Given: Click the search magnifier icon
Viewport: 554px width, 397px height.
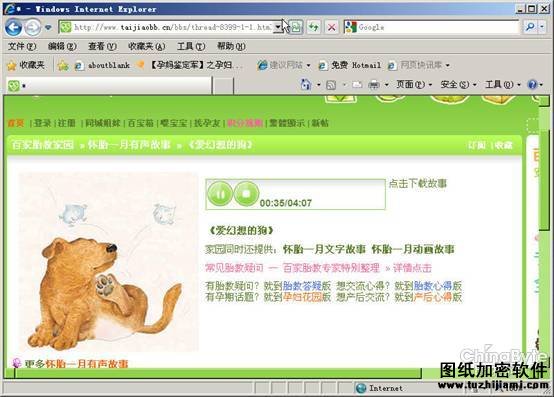Looking at the screenshot, I should point(530,27).
